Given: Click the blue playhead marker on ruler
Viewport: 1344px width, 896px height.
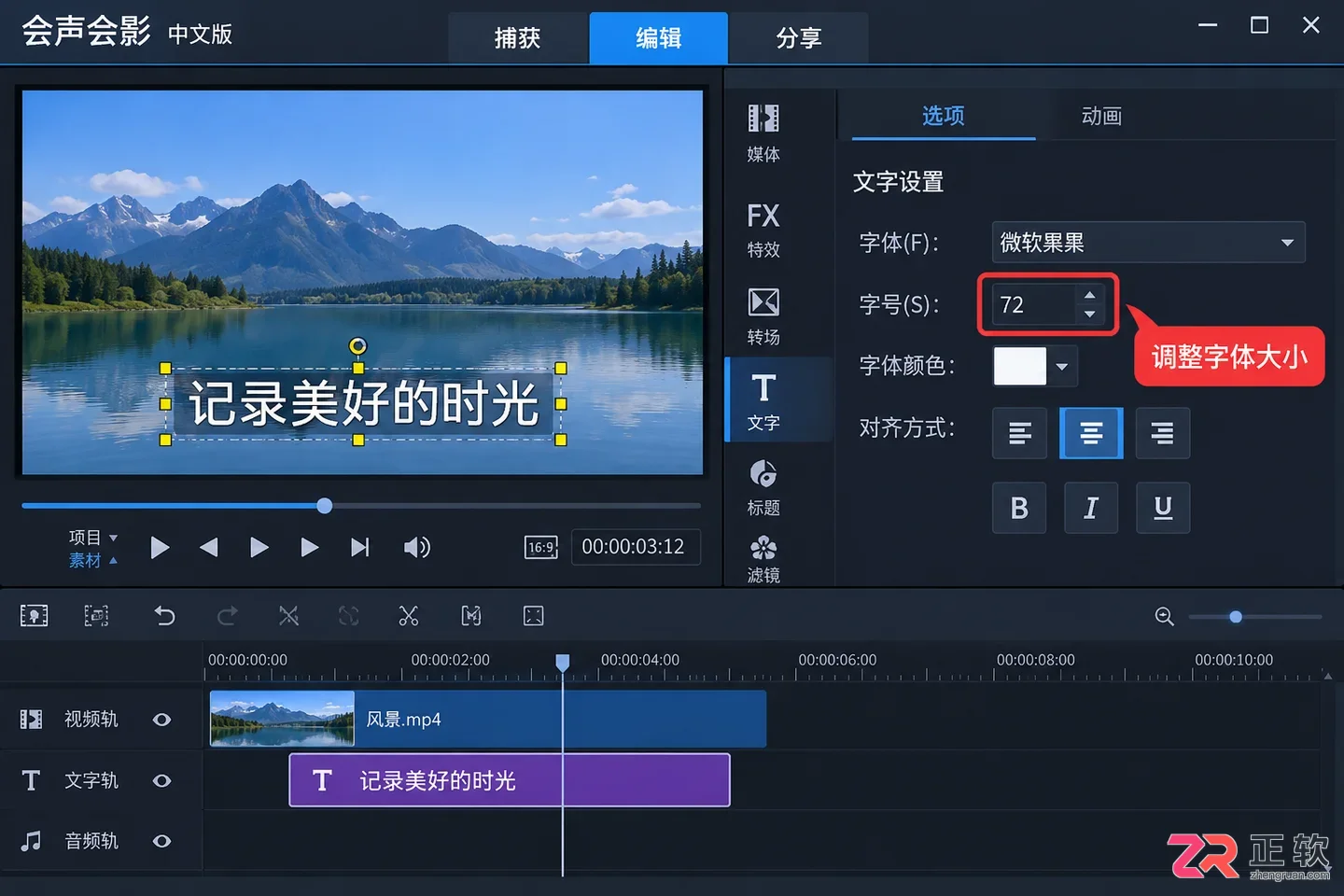Looking at the screenshot, I should click(563, 662).
